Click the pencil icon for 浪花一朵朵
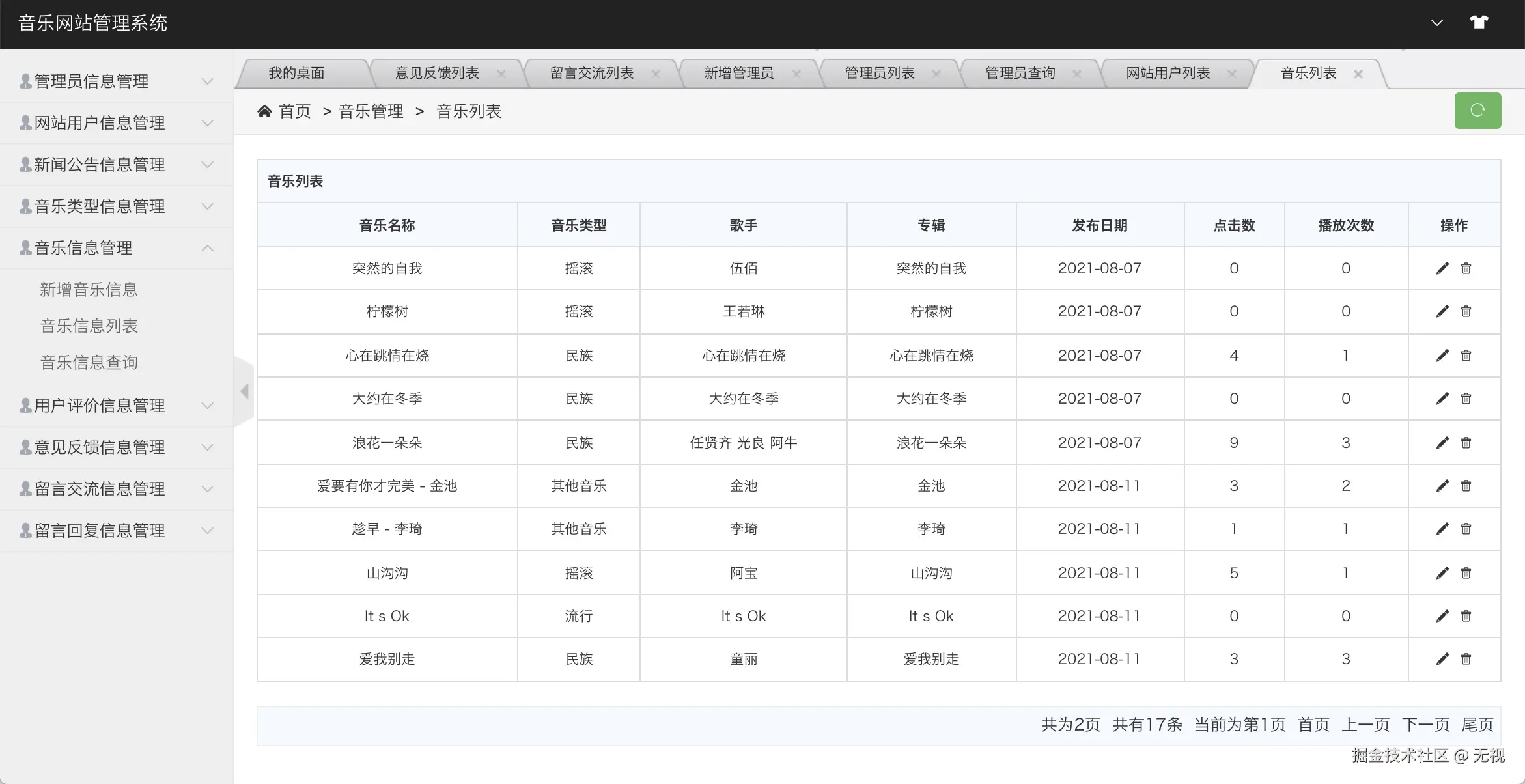Screen dimensions: 1525x784 tap(1442, 443)
